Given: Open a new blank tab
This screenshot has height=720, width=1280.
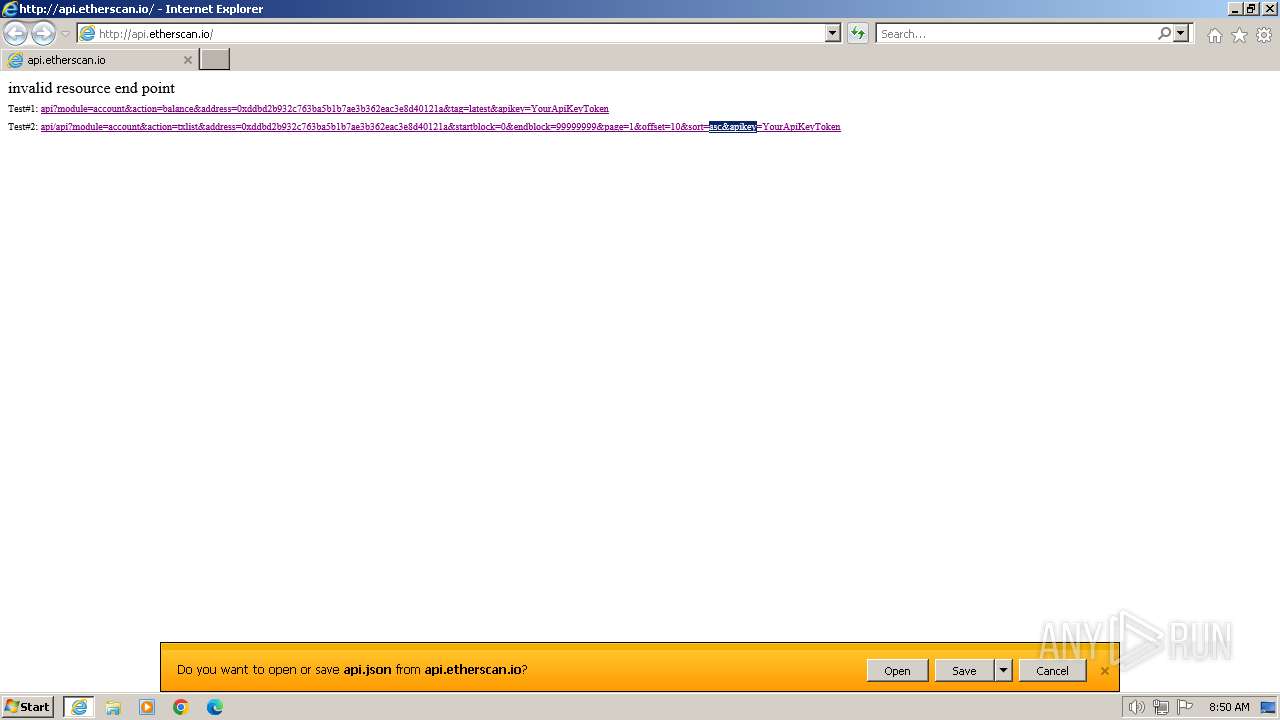Looking at the screenshot, I should tap(215, 60).
